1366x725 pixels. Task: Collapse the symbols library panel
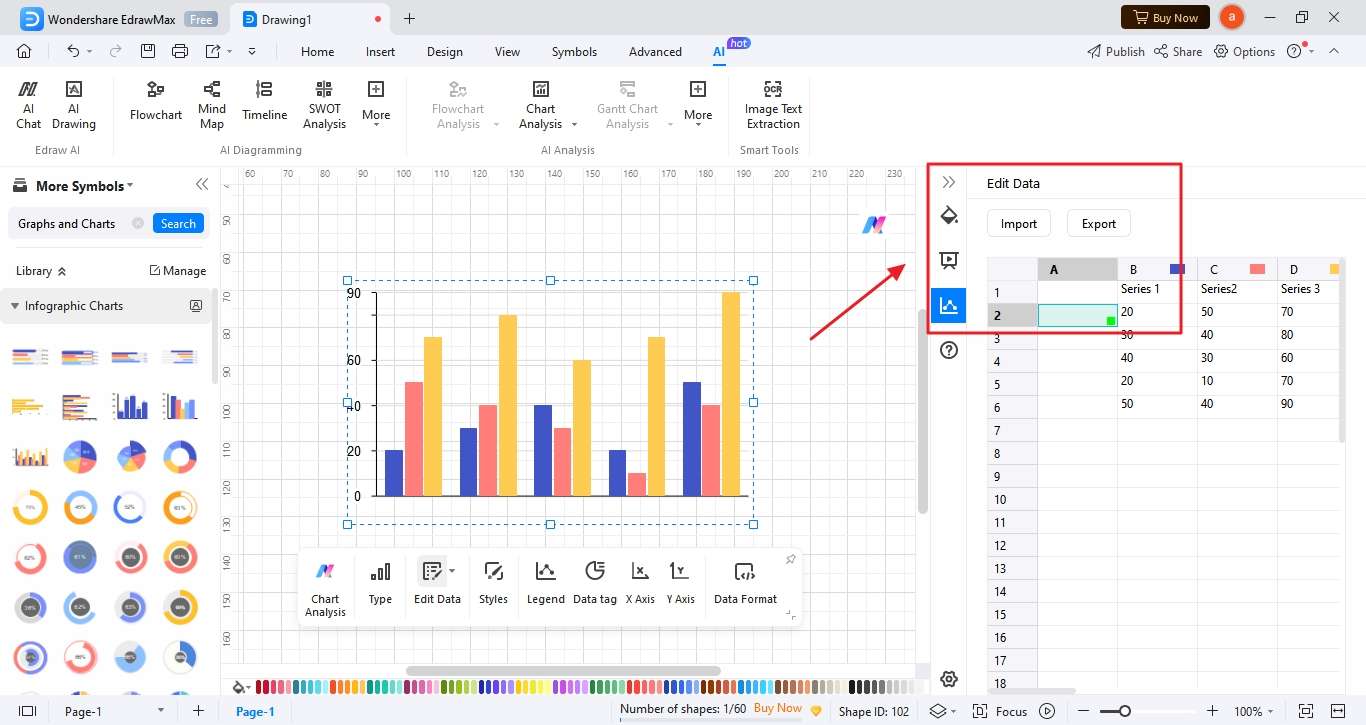(x=202, y=185)
